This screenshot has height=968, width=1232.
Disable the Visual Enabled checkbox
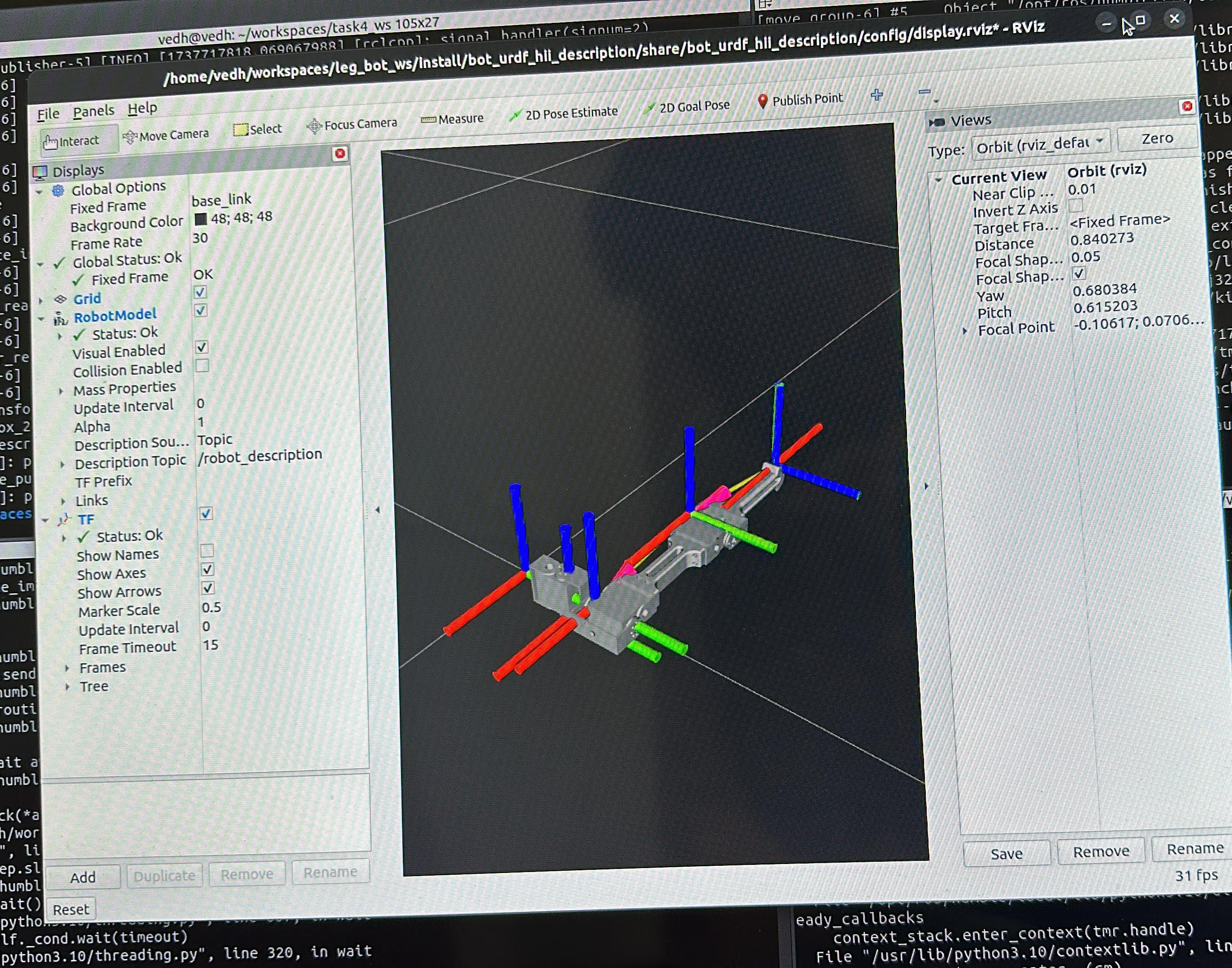[202, 347]
